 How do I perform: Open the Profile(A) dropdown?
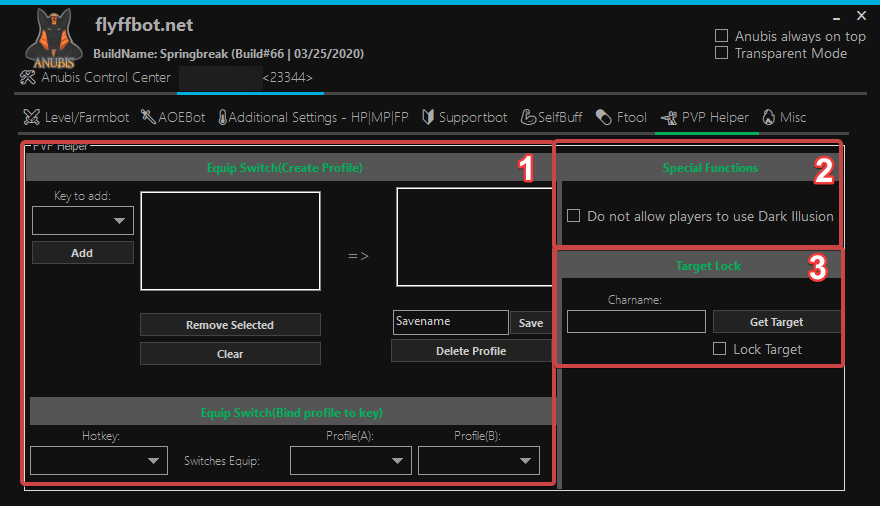pyautogui.click(x=350, y=460)
